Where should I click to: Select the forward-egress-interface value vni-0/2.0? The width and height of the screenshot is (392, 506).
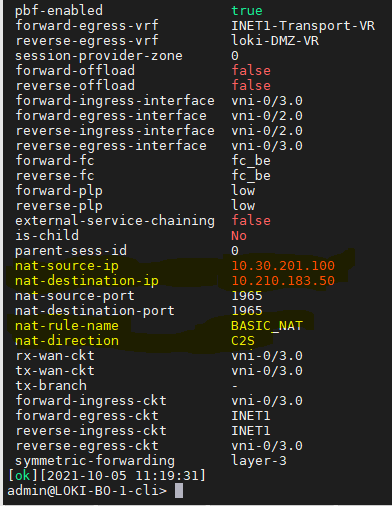click(x=267, y=116)
